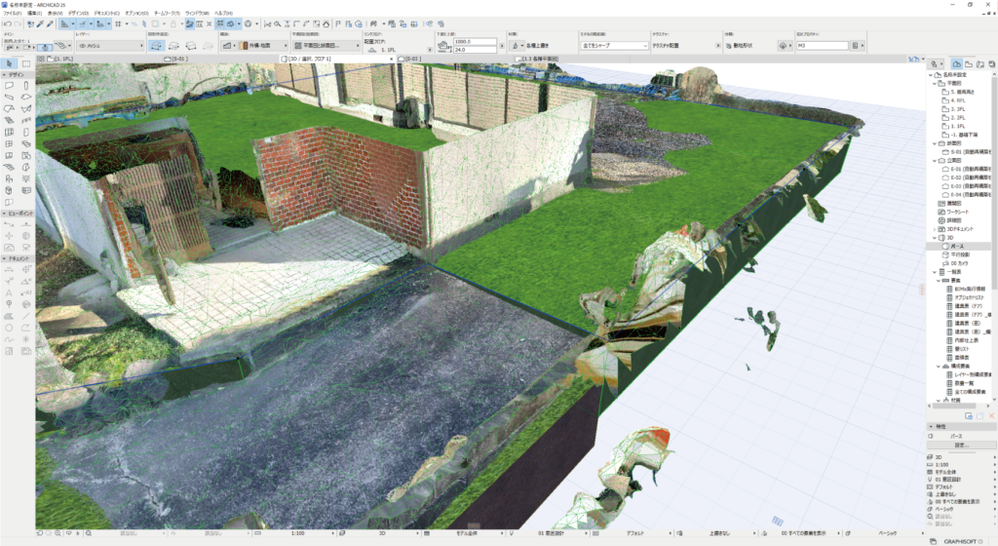The image size is (998, 546).
Task: Click red delete icon under Navigator
Action: pyautogui.click(x=992, y=416)
